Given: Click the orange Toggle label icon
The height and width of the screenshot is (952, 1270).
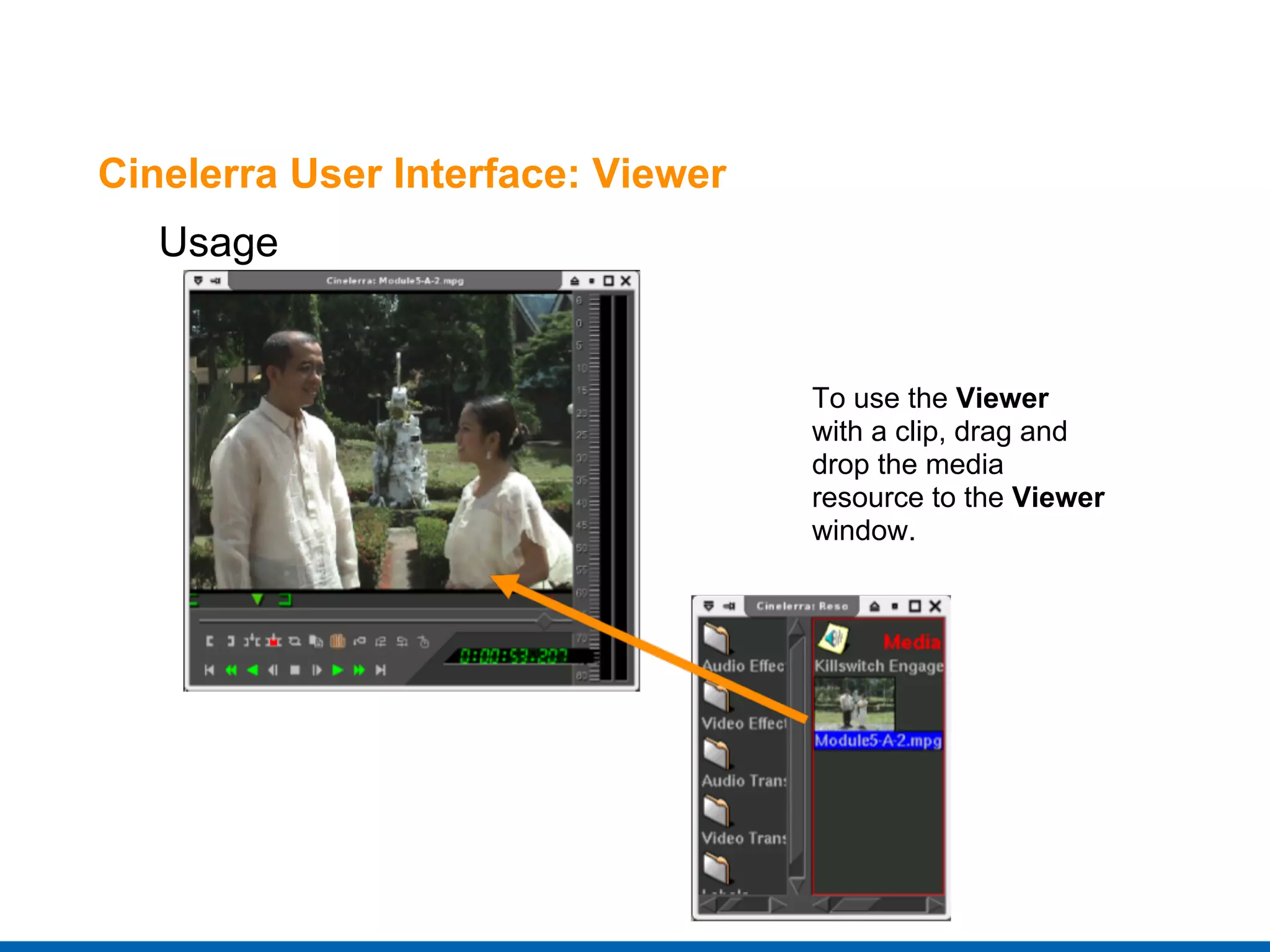Looking at the screenshot, I should (337, 641).
